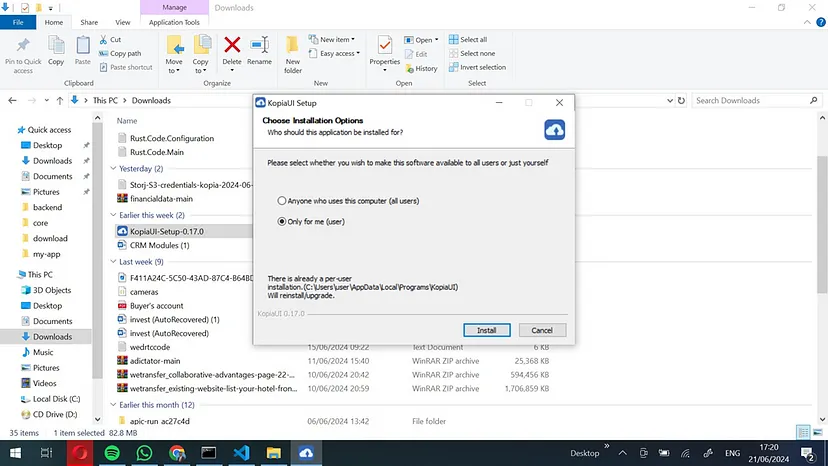Open Spotify from the taskbar
This screenshot has width=828, height=466.
pyautogui.click(x=113, y=453)
